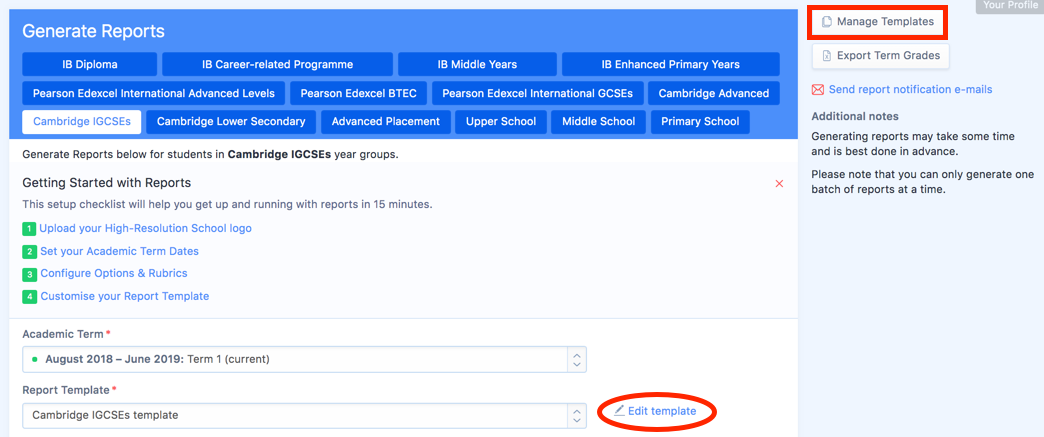Click the Report Template dropdown arrows
This screenshot has height=437, width=1044.
pyautogui.click(x=577, y=415)
